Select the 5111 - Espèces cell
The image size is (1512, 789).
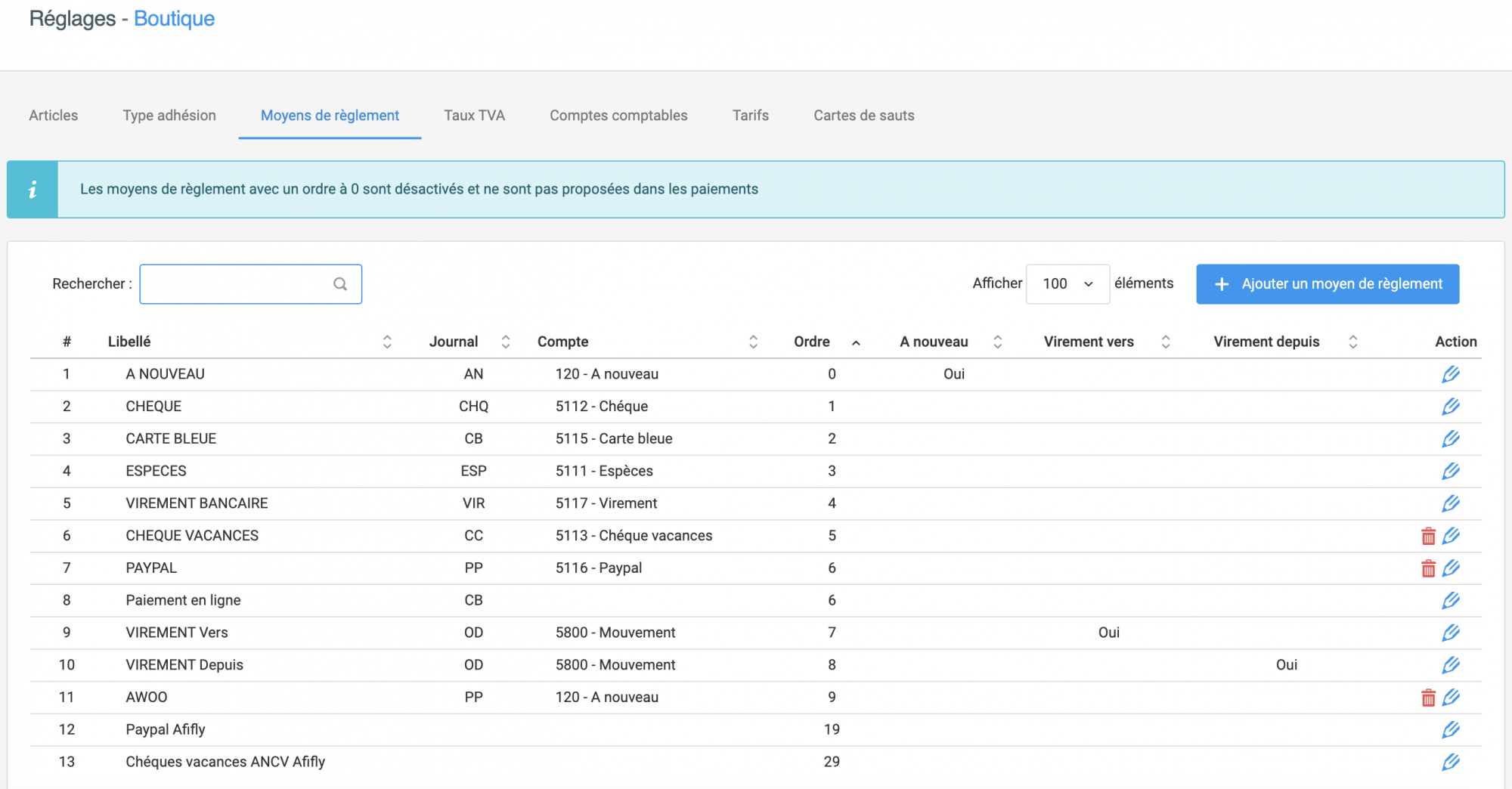(x=604, y=472)
